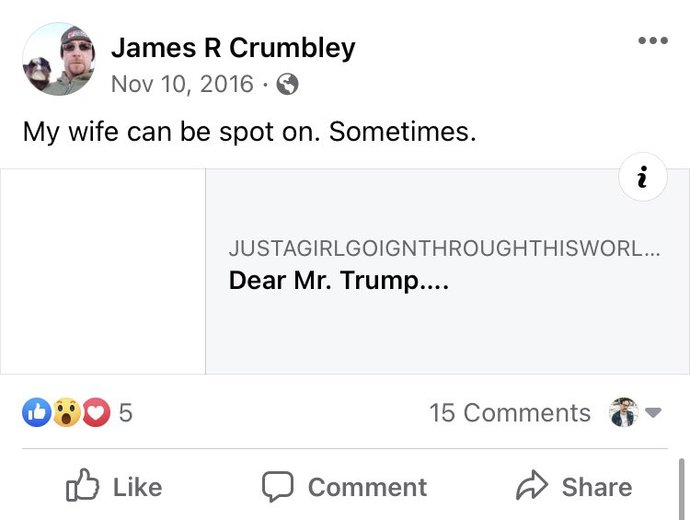
Task: Click the JUSTAGIRLGOIGNTHROUGHTHISWORL... domain text
Action: tap(444, 248)
